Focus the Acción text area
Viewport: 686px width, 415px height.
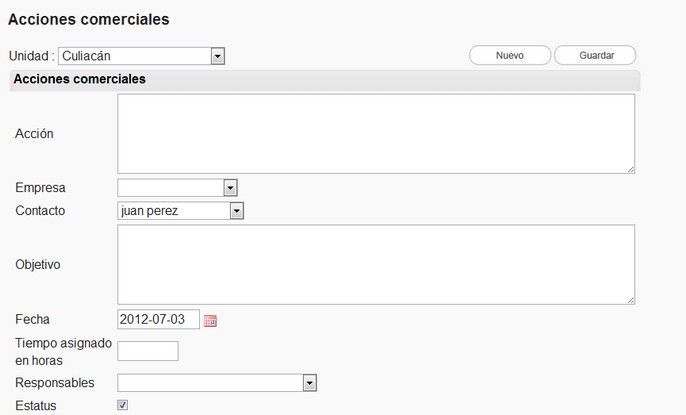pos(376,134)
